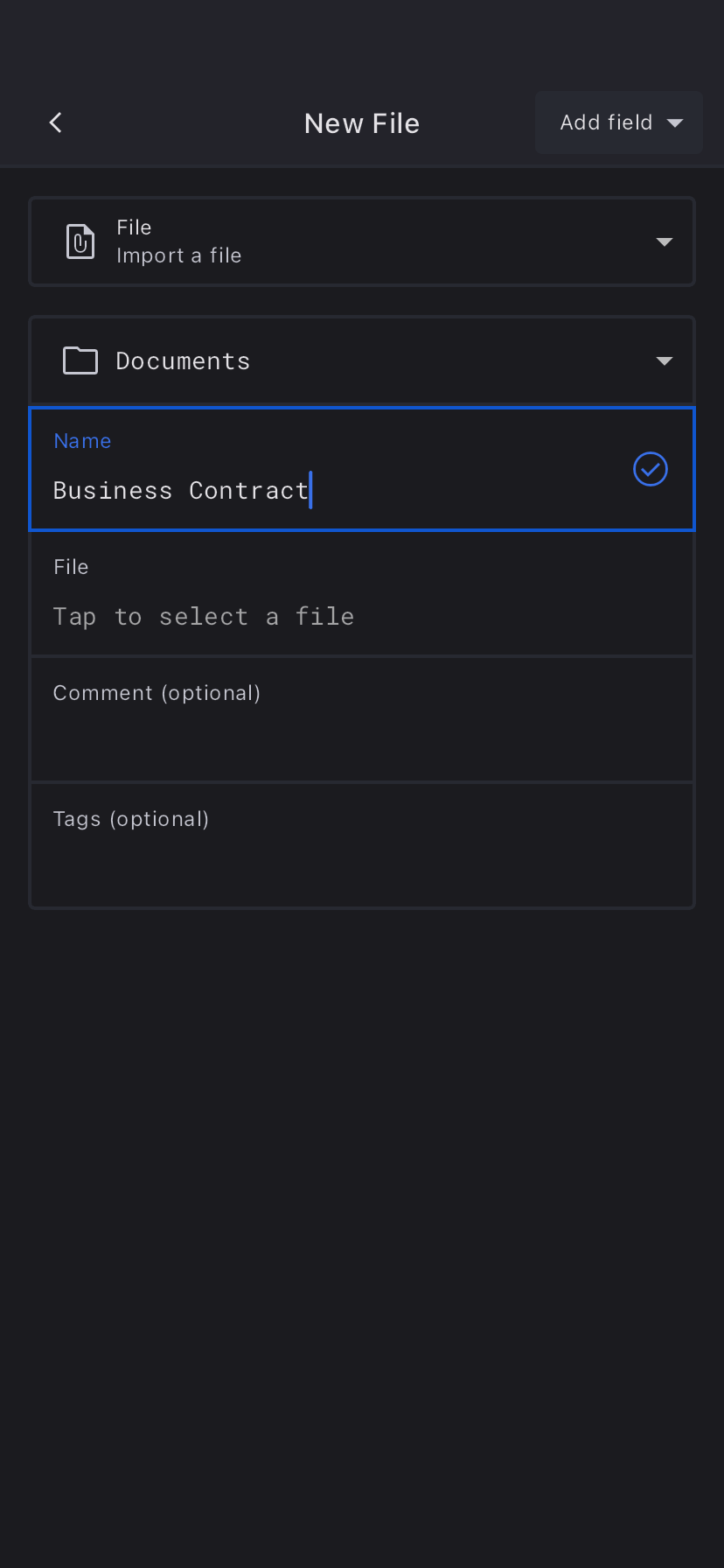The width and height of the screenshot is (724, 1568).
Task: Click the paperclip file attachment icon
Action: (x=80, y=241)
